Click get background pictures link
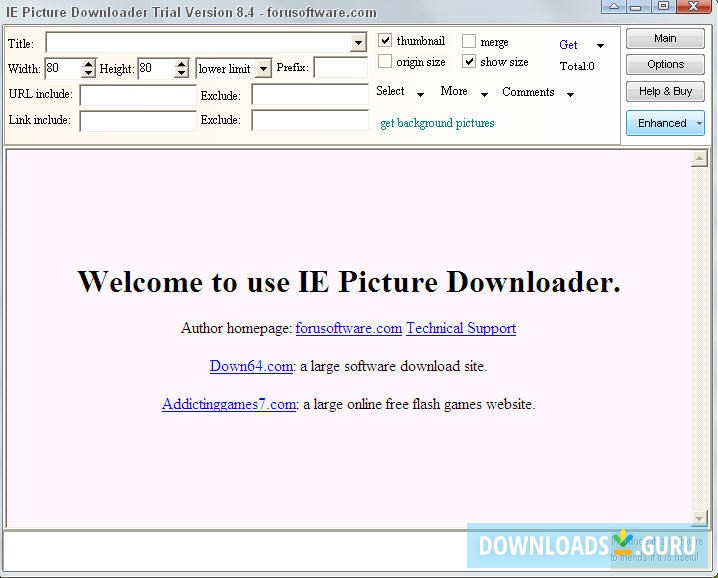The width and height of the screenshot is (718, 578). tap(437, 123)
